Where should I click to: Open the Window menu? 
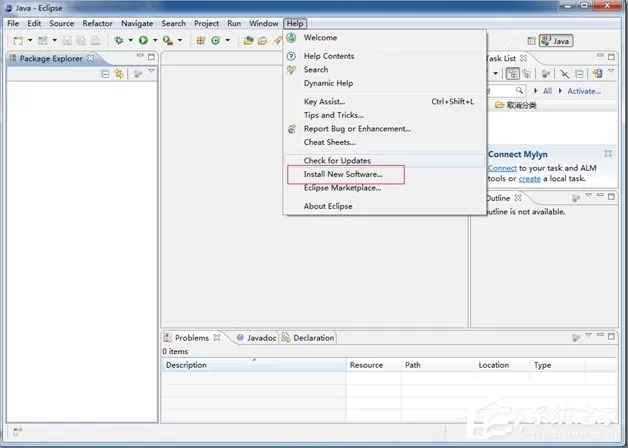264,24
